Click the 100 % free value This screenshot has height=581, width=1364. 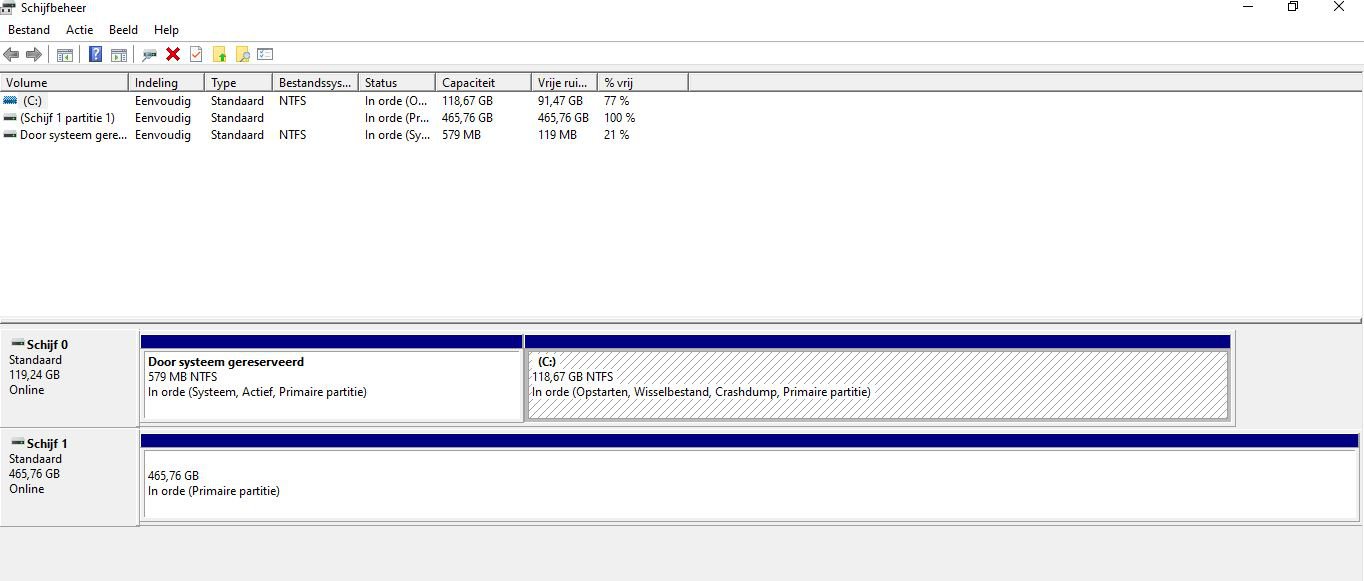[620, 118]
